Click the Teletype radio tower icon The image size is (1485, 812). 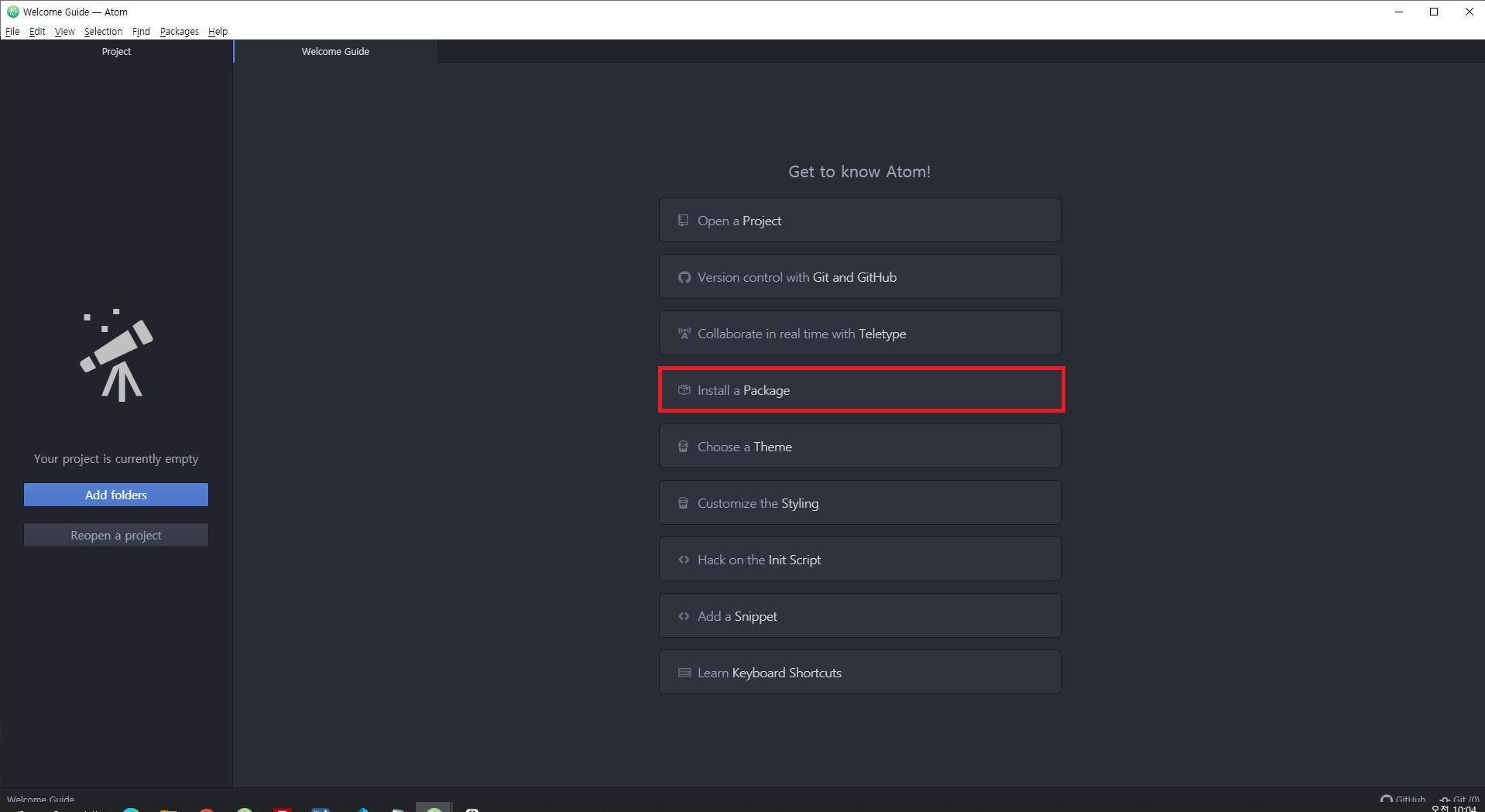684,334
